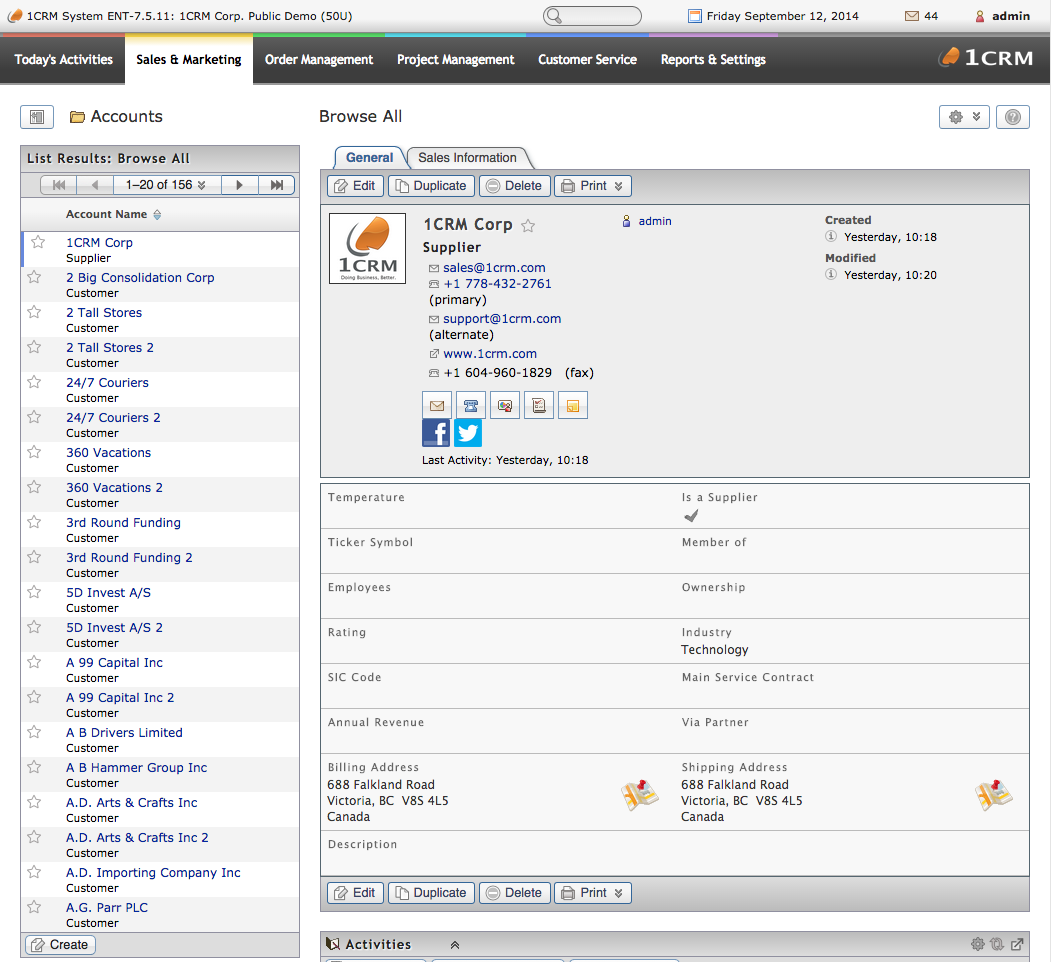Open the help question mark icon
This screenshot has width=1051, height=962.
(x=1013, y=117)
